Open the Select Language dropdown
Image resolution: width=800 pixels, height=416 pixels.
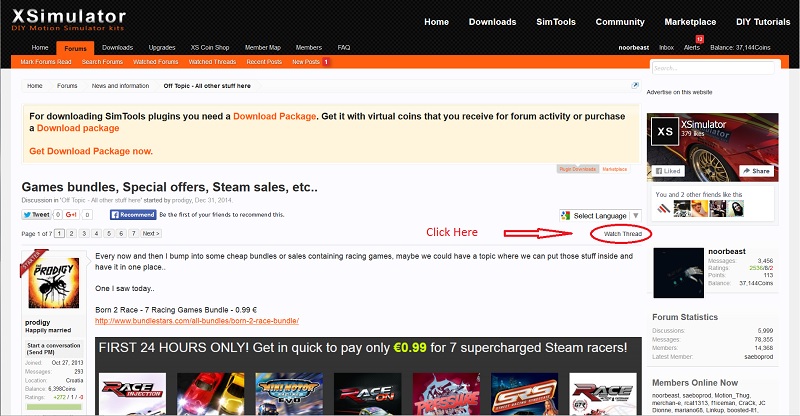[600, 216]
